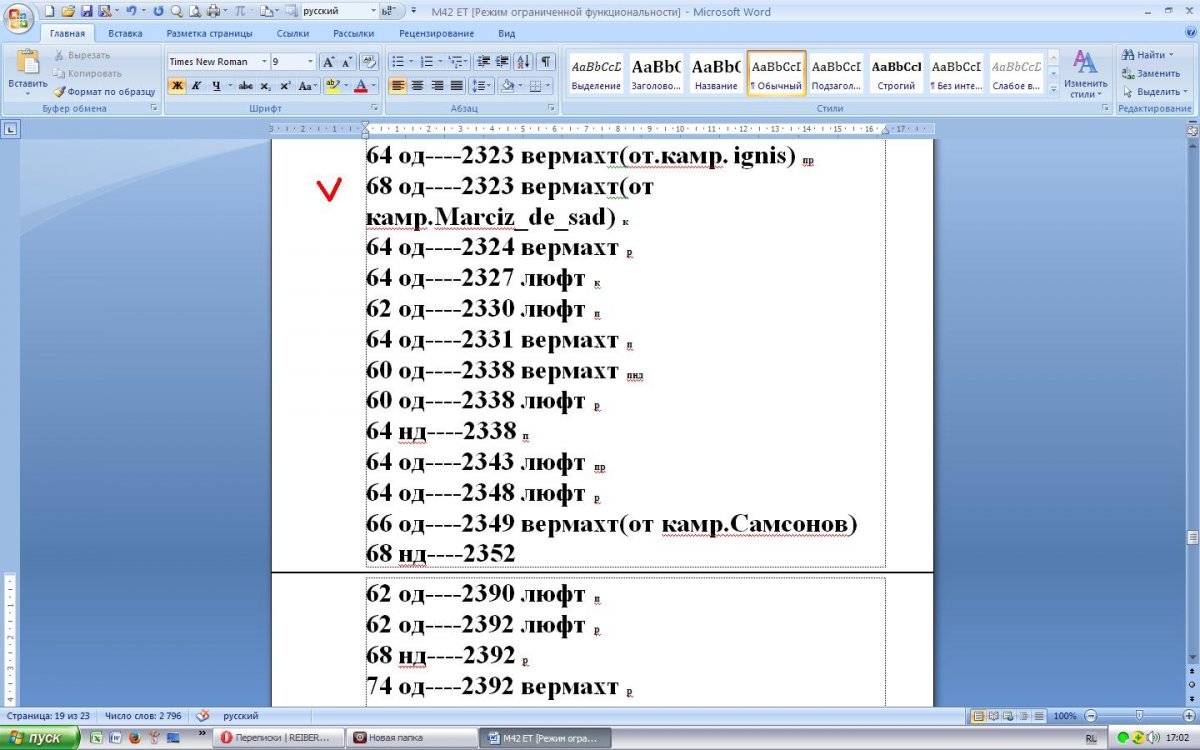Click the Format Painter (Формат по образцу) button
Viewport: 1200px width, 750px height.
pyautogui.click(x=104, y=91)
